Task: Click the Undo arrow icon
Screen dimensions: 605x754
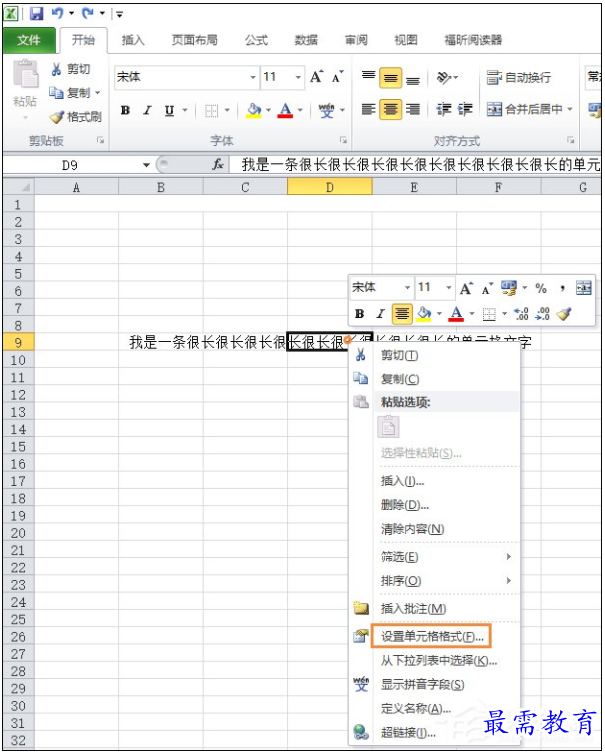Action: click(58, 13)
